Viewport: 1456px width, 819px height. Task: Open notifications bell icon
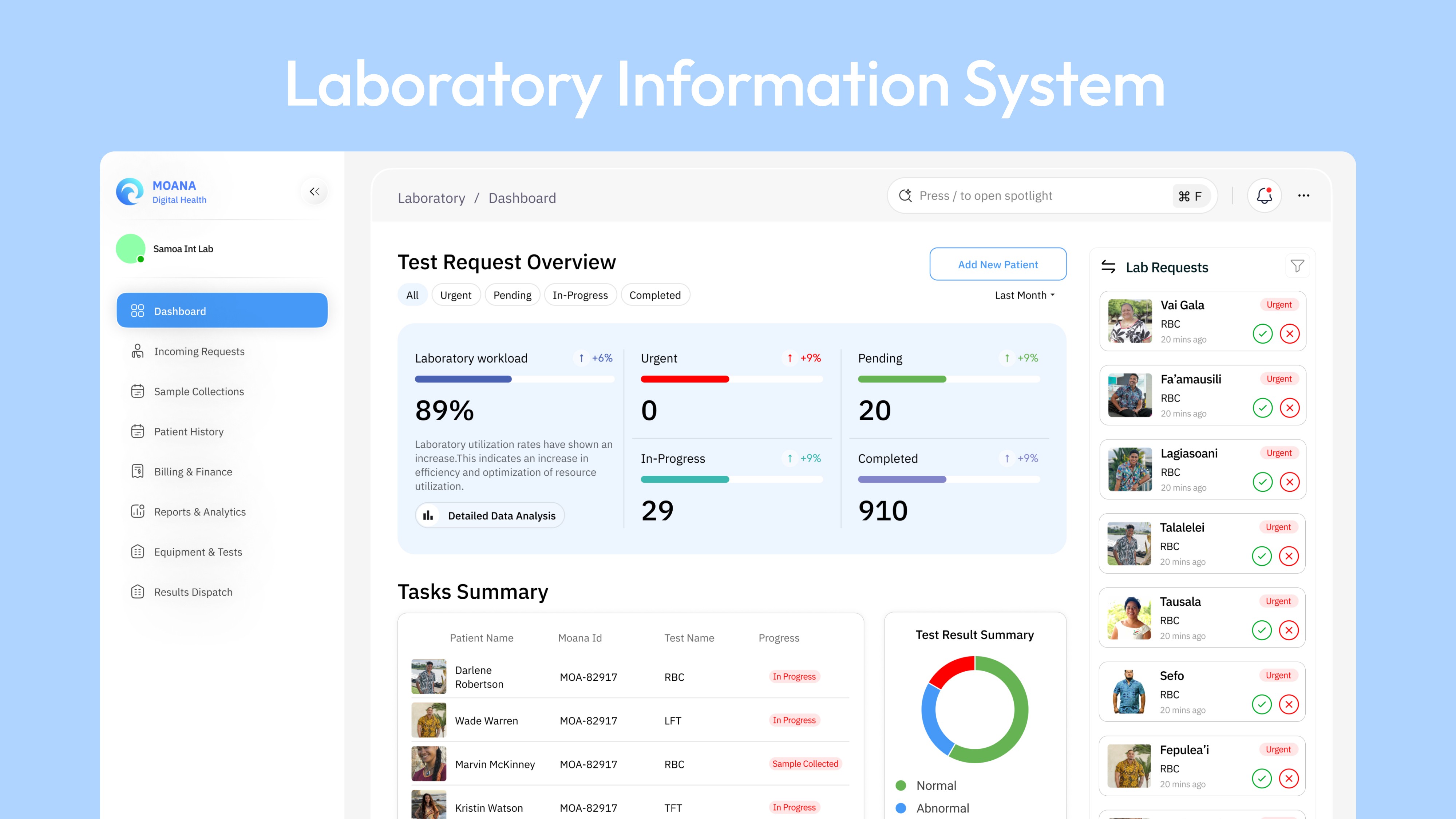coord(1264,195)
